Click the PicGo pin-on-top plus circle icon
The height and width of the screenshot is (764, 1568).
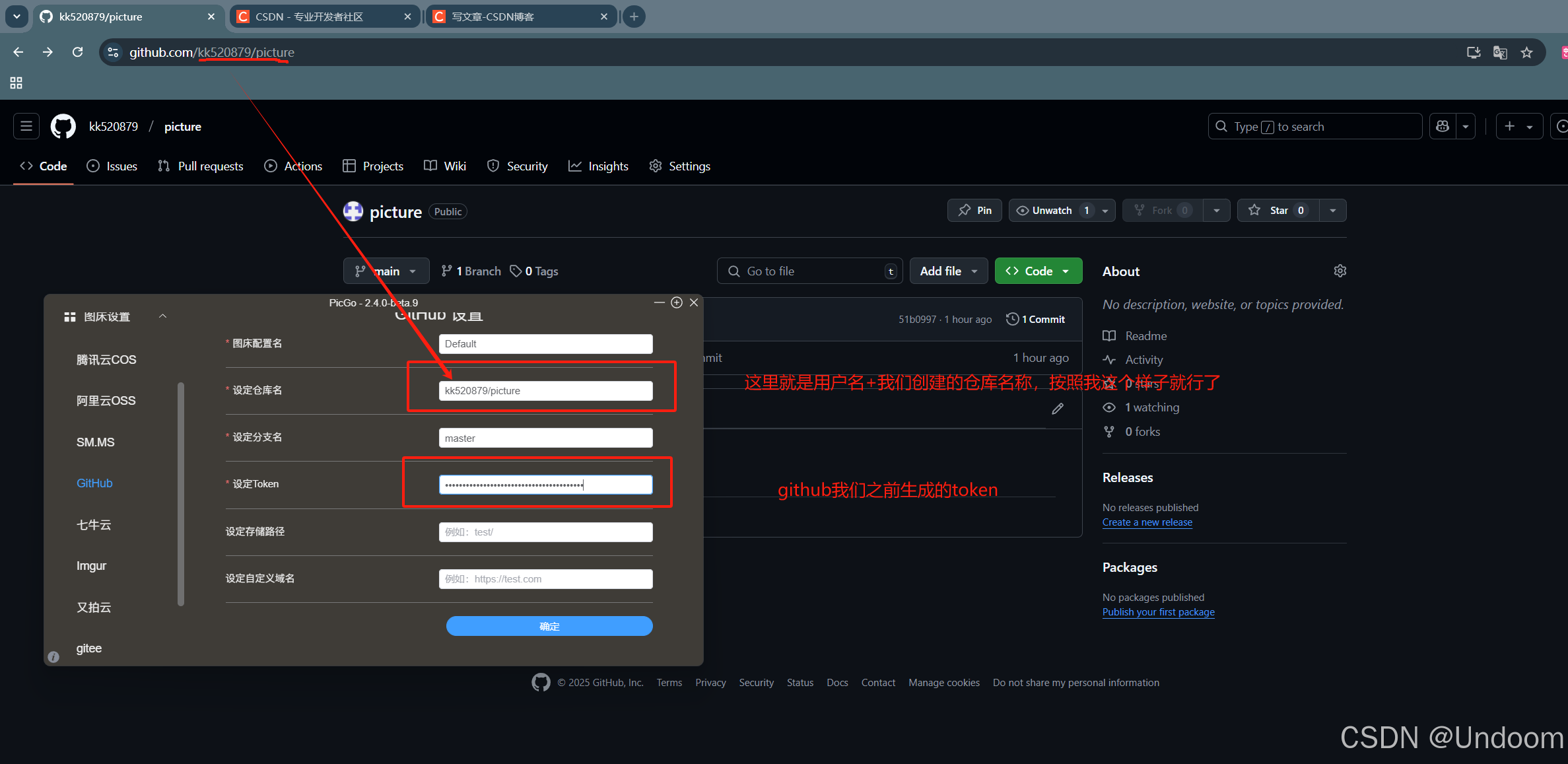pyautogui.click(x=677, y=302)
